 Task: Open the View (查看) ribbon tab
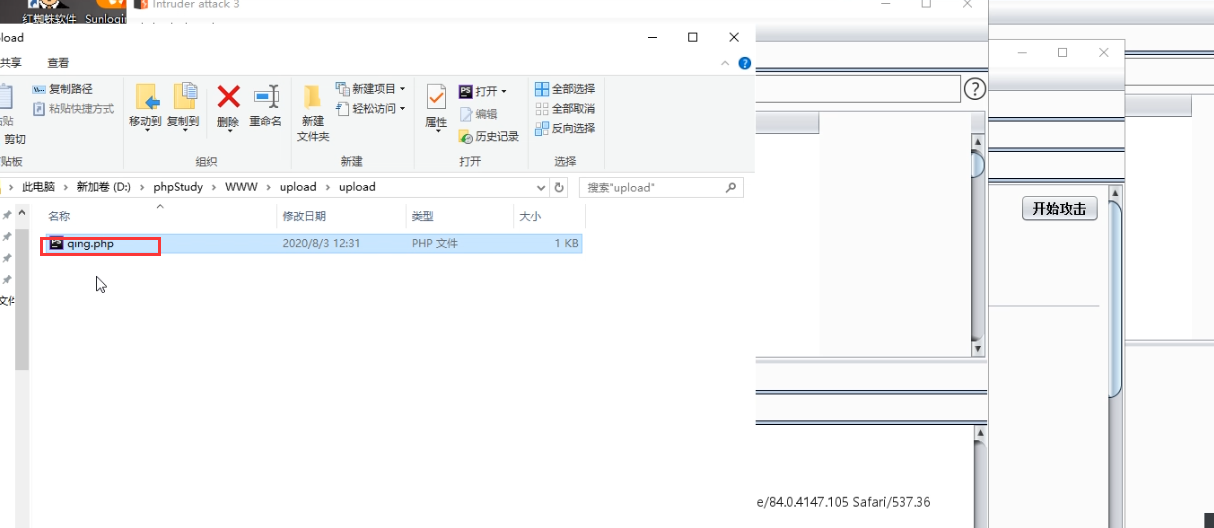coord(59,63)
